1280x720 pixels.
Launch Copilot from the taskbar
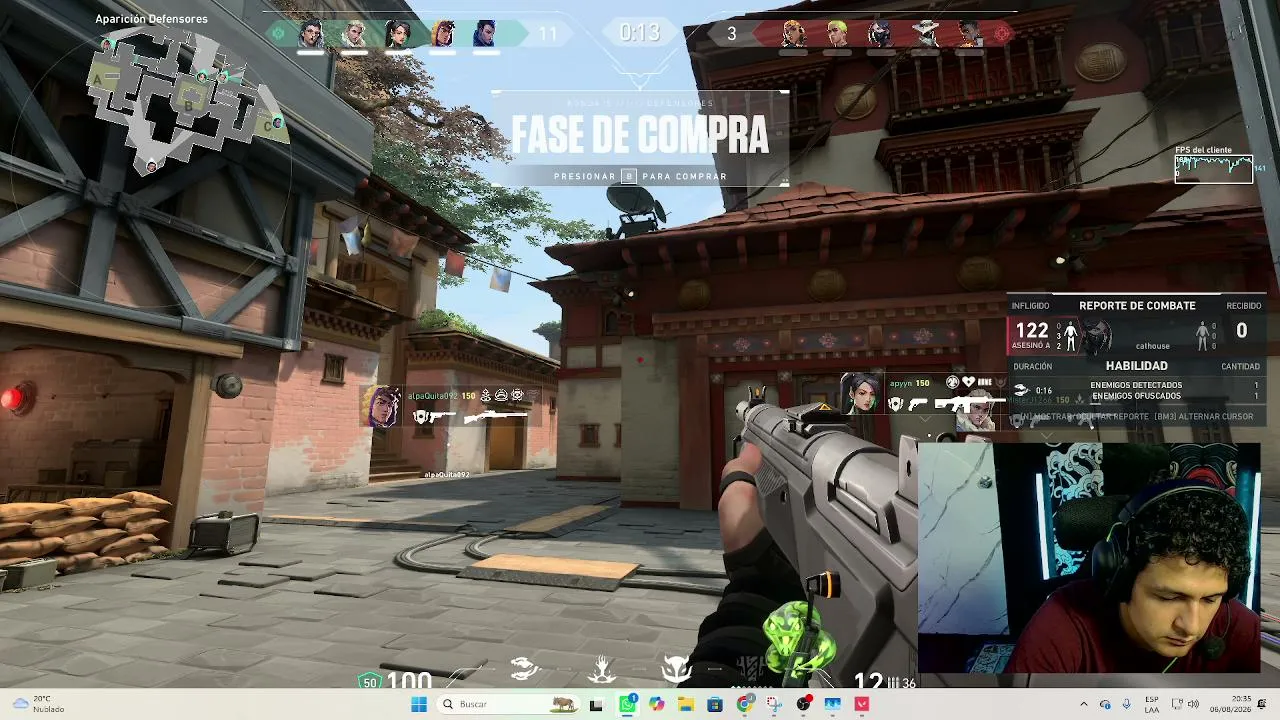656,704
